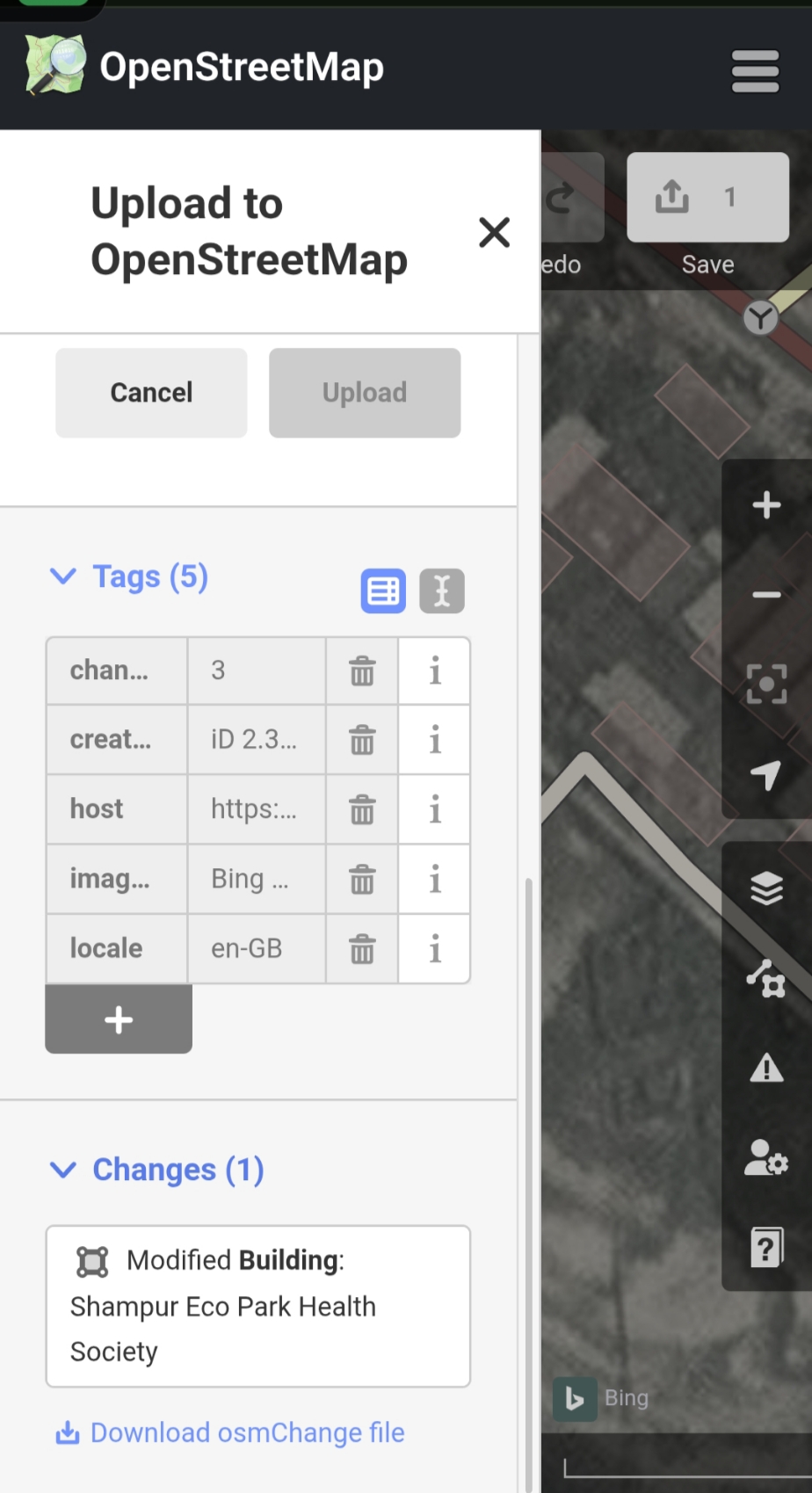Delete the host tag
The image size is (812, 1493).
362,809
